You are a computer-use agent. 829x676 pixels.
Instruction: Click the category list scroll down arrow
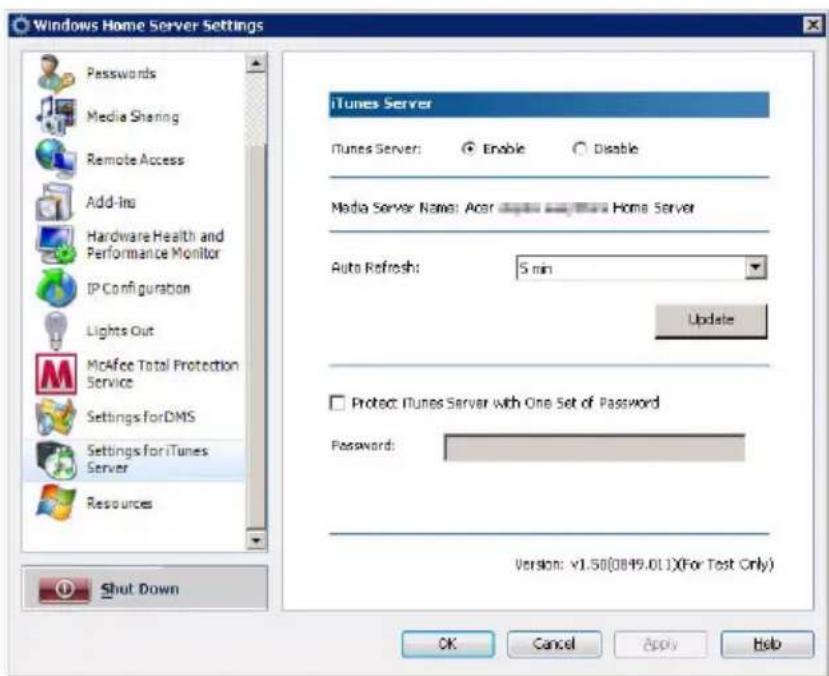[256, 540]
